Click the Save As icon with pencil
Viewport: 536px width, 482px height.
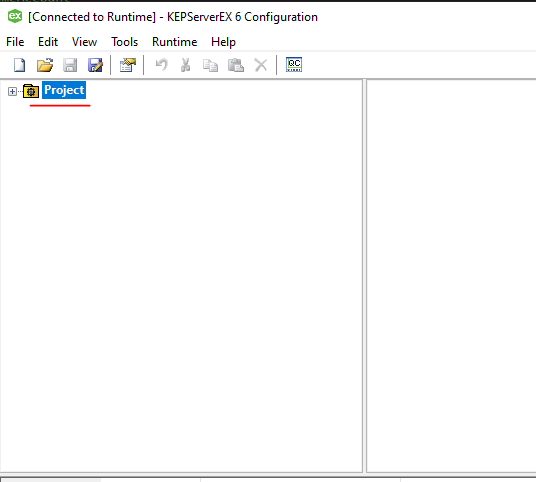[x=95, y=65]
